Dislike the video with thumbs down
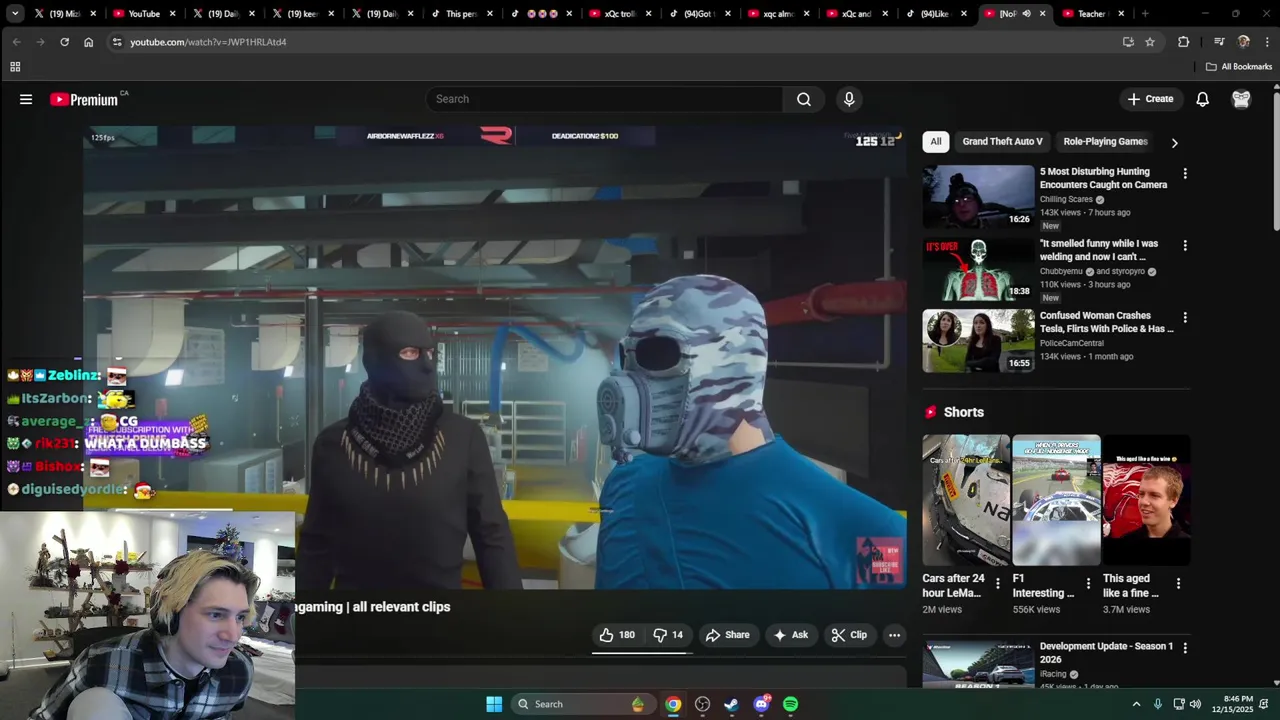 click(x=668, y=635)
